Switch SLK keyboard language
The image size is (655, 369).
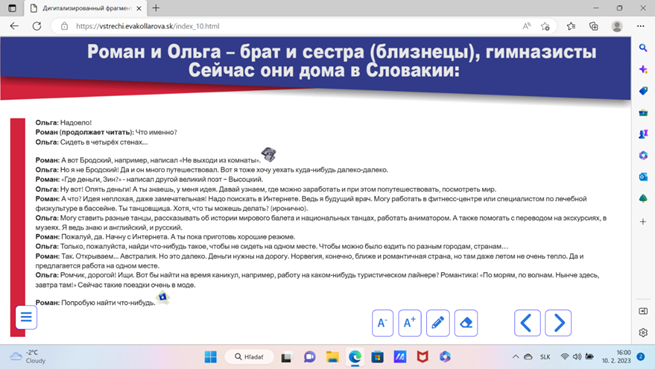545,357
